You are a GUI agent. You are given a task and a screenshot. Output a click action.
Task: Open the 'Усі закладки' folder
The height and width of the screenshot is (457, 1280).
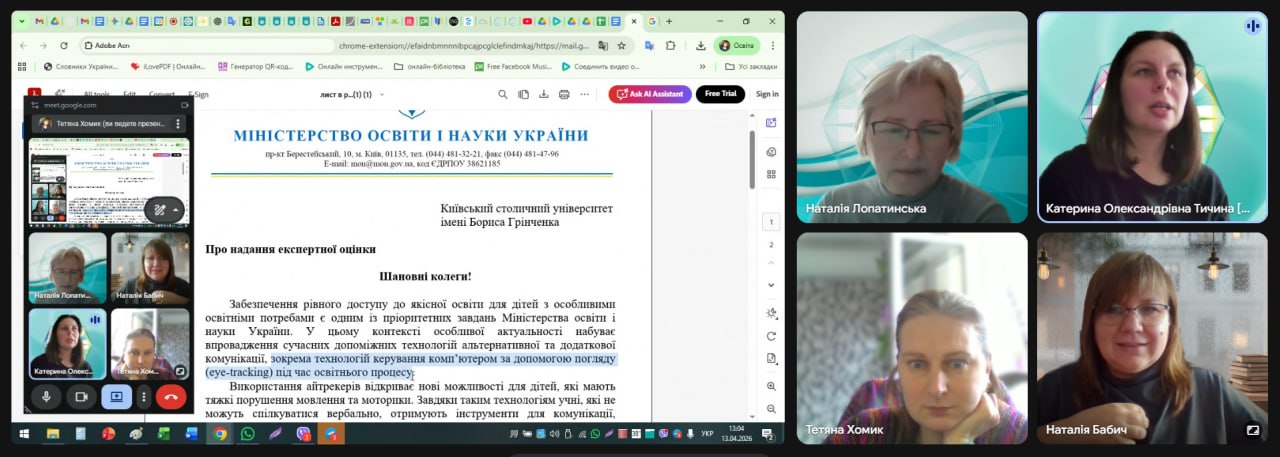click(x=750, y=66)
